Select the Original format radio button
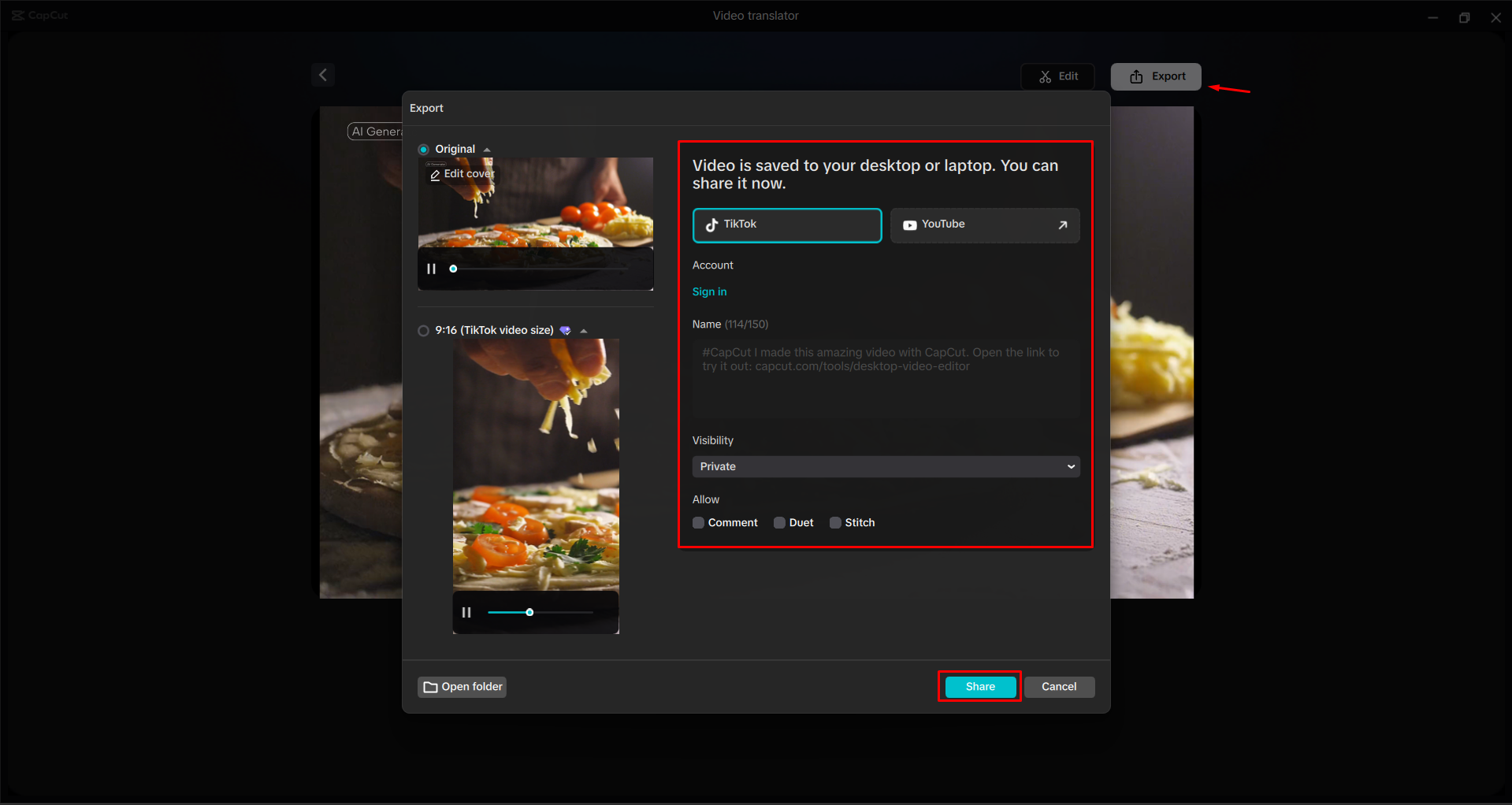 (x=424, y=150)
